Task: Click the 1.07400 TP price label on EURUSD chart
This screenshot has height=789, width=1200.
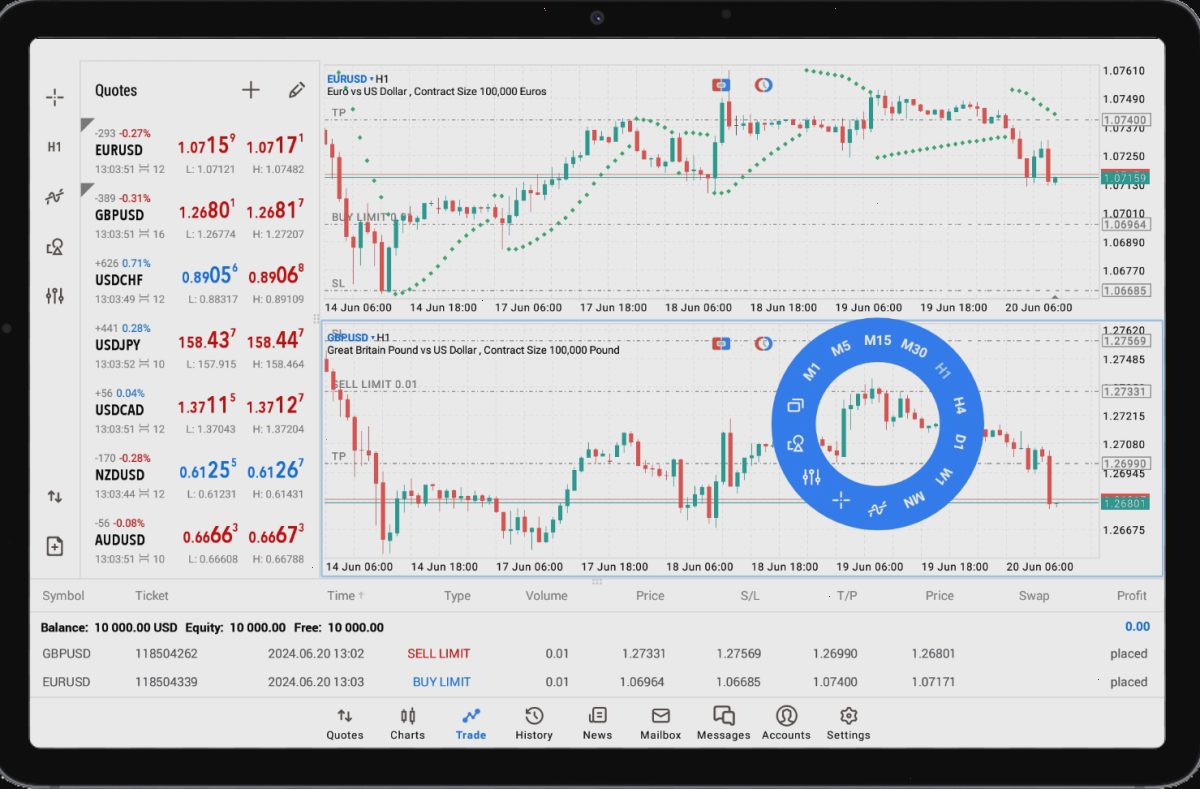Action: point(1125,120)
